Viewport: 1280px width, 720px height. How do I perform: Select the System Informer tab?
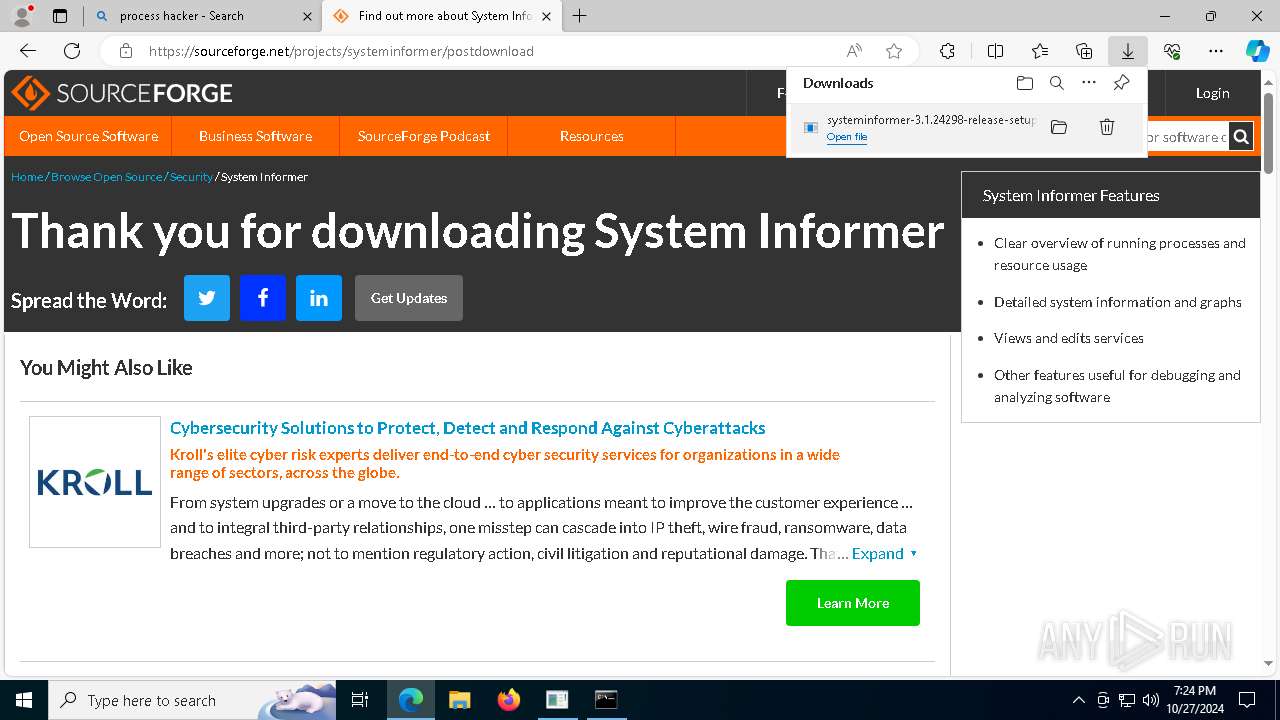(x=444, y=16)
